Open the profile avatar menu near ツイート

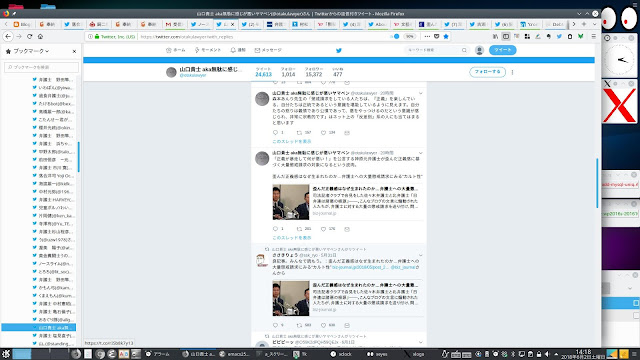point(479,50)
